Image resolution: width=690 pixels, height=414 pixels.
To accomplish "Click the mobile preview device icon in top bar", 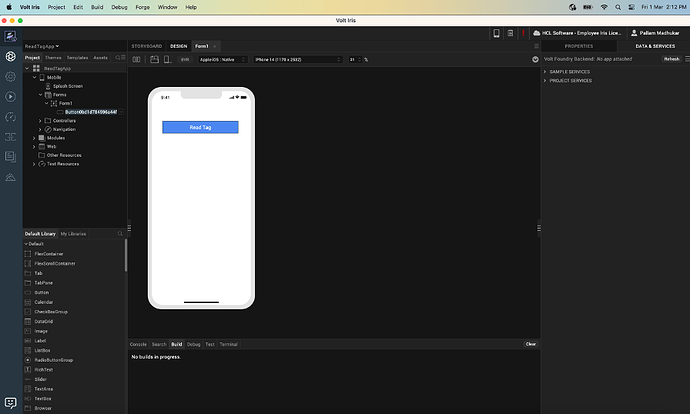I will click(x=496, y=33).
